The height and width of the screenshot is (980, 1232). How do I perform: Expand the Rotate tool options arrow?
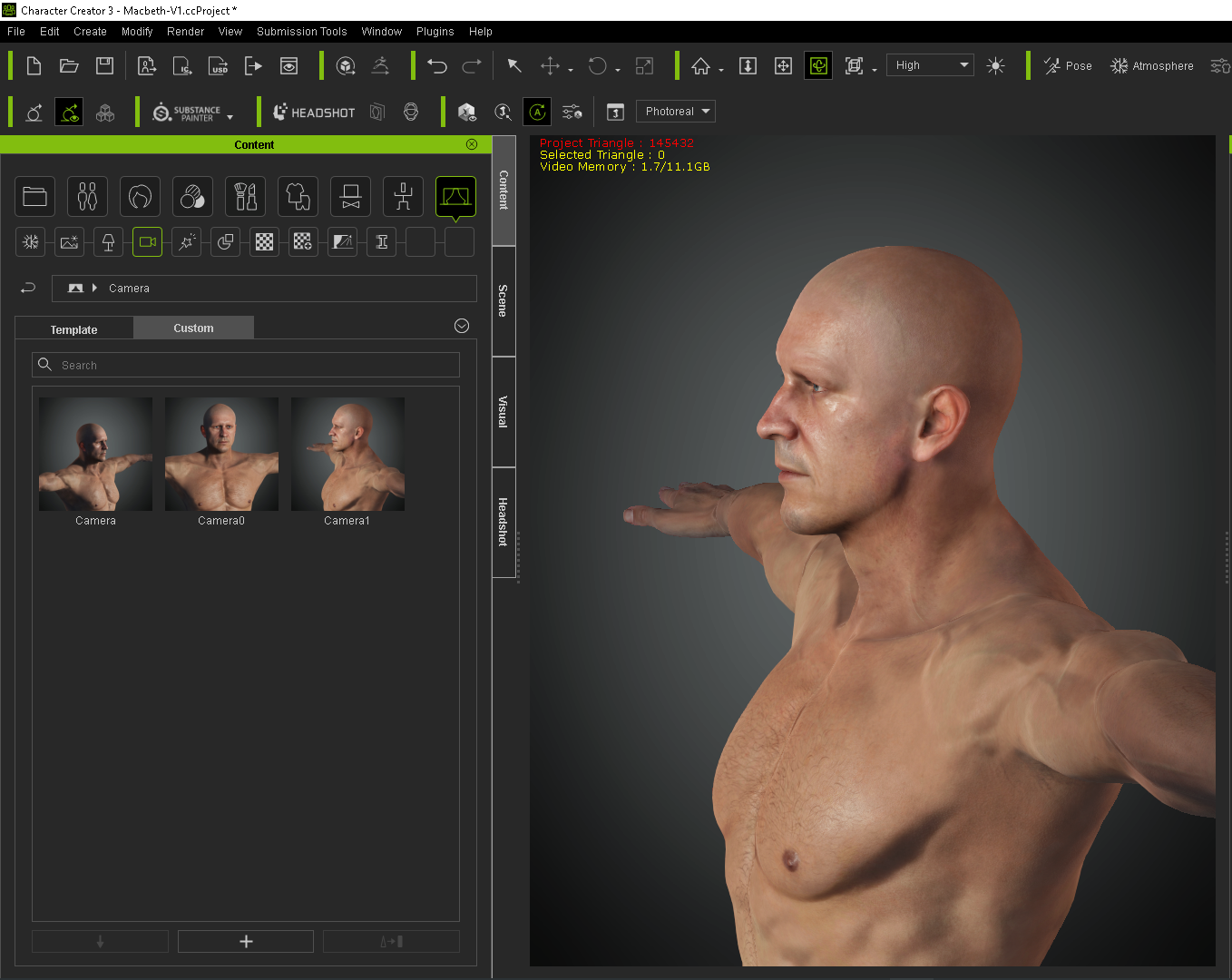[x=618, y=70]
